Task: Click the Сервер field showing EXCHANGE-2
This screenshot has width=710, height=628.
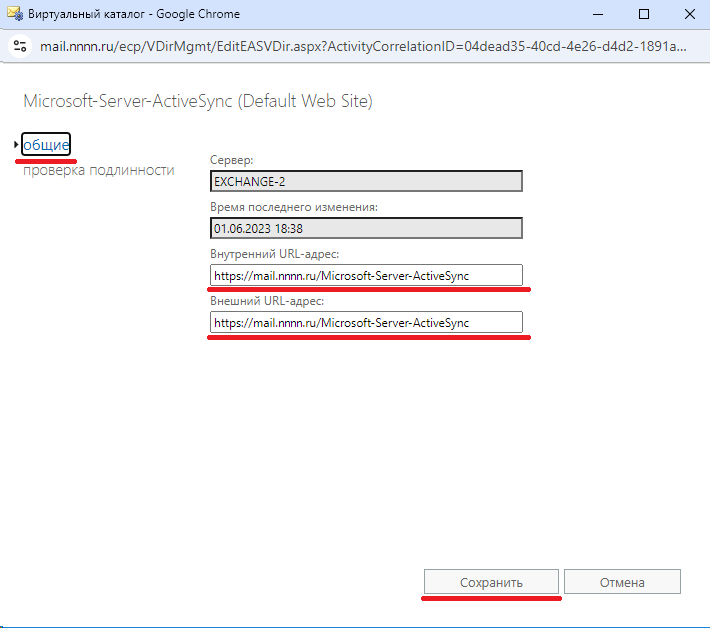Action: click(x=366, y=181)
